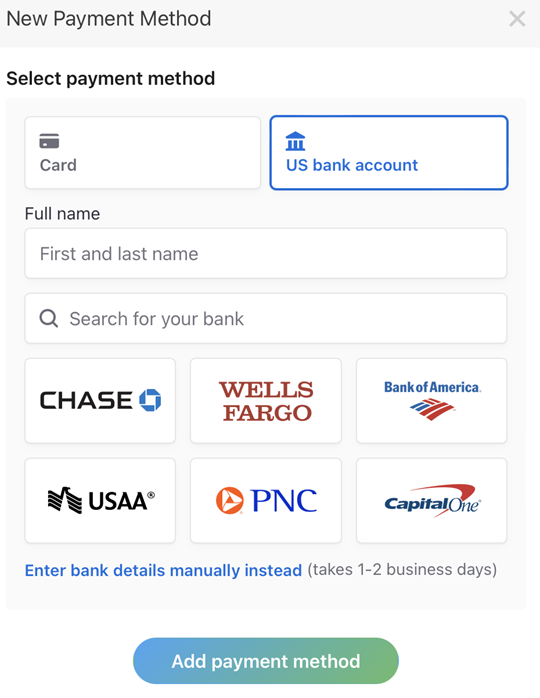Open Enter bank details manually instead link

(163, 570)
